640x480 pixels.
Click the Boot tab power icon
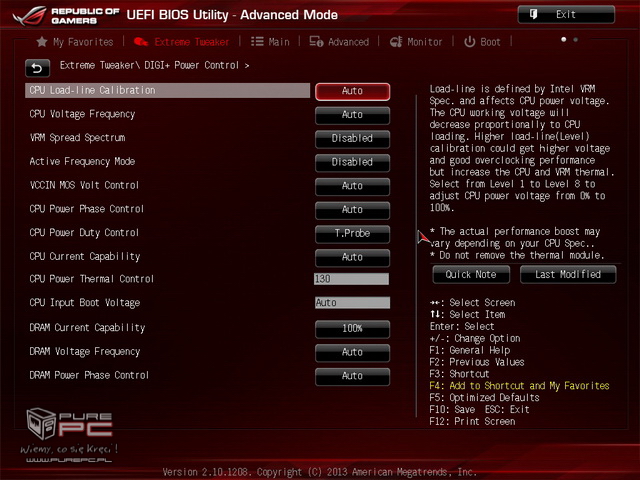click(x=469, y=42)
